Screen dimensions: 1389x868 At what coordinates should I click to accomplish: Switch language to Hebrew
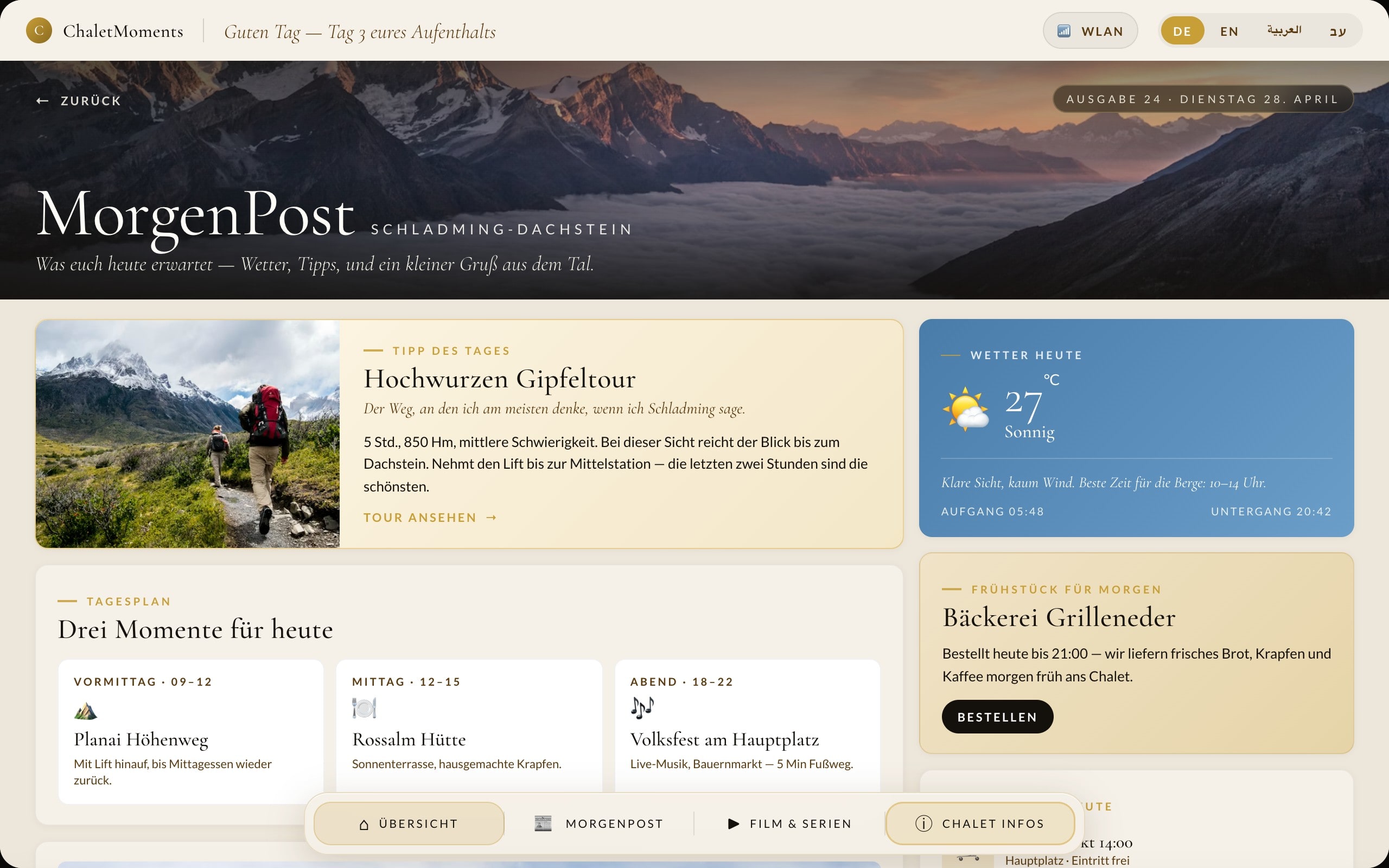pos(1338,31)
